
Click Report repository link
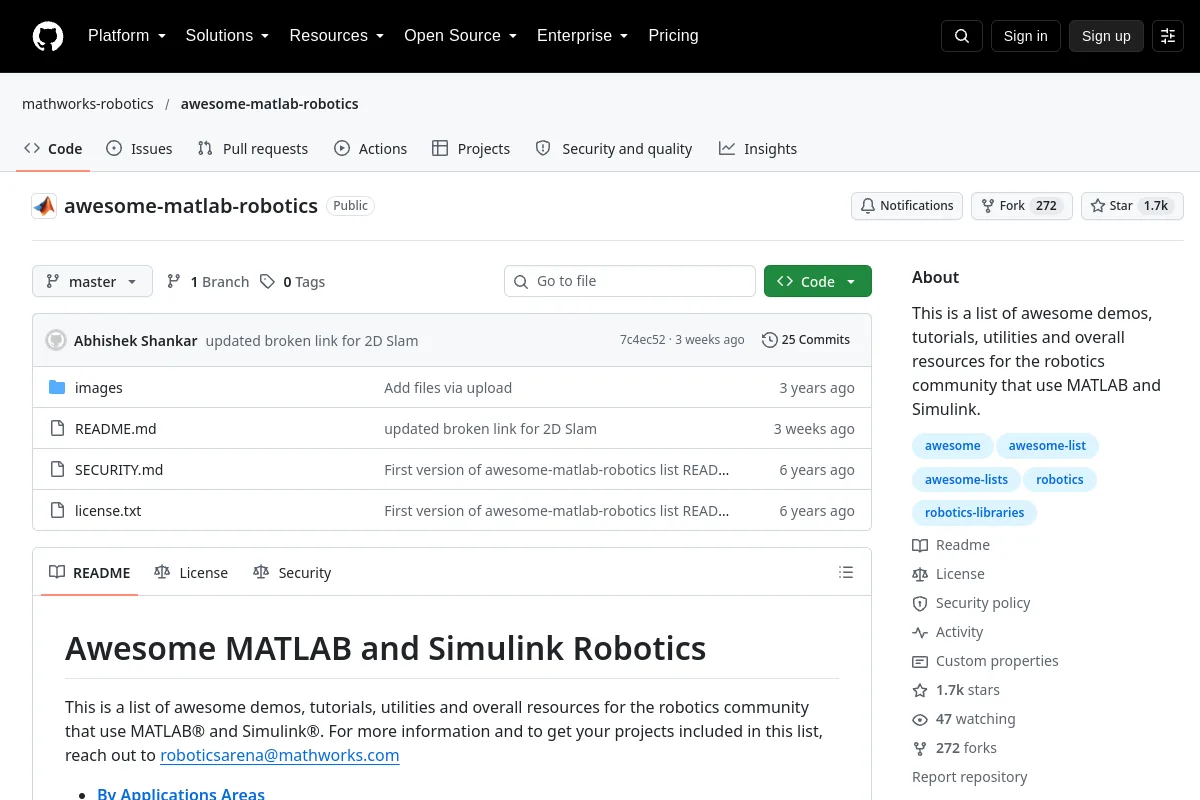(970, 777)
